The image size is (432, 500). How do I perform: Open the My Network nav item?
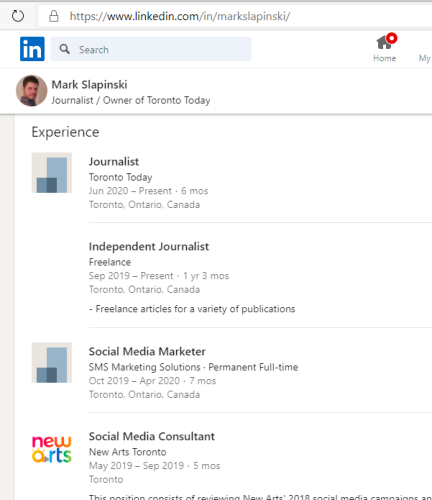(425, 58)
